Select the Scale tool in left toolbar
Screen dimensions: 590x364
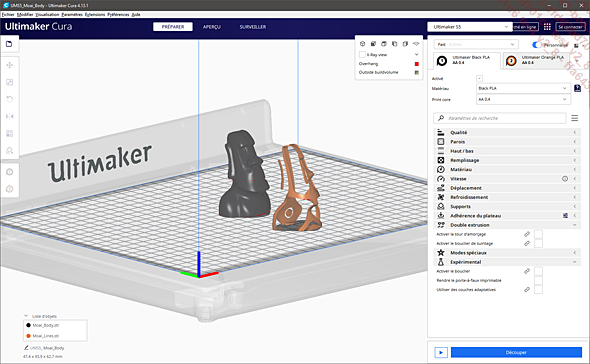(x=9, y=82)
